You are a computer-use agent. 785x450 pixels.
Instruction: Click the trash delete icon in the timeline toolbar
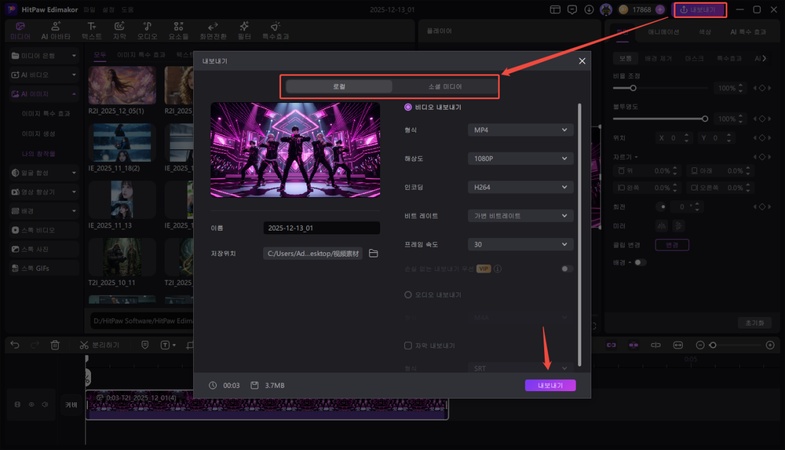tap(55, 345)
